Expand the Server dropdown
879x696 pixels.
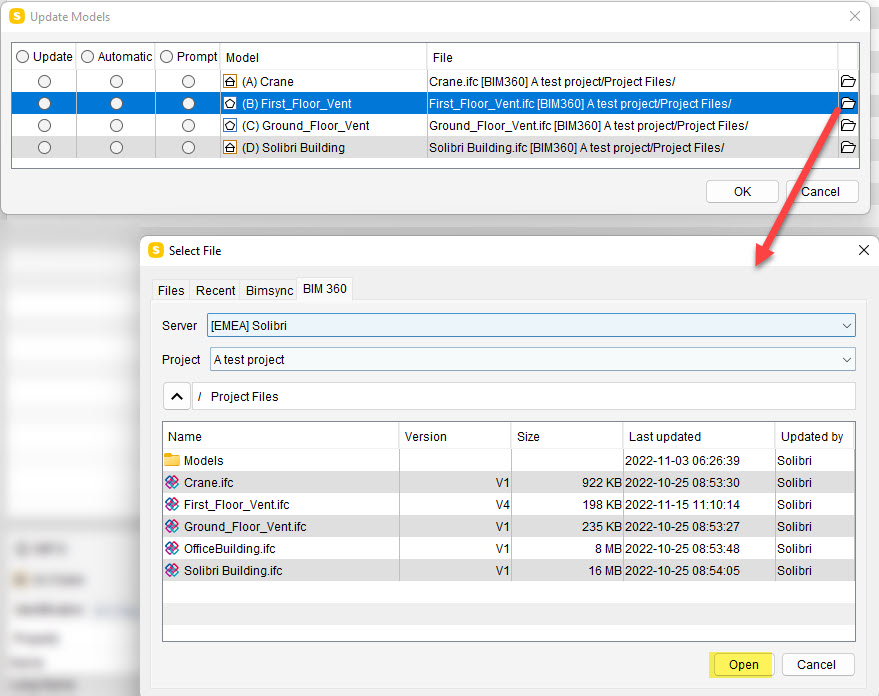847,326
